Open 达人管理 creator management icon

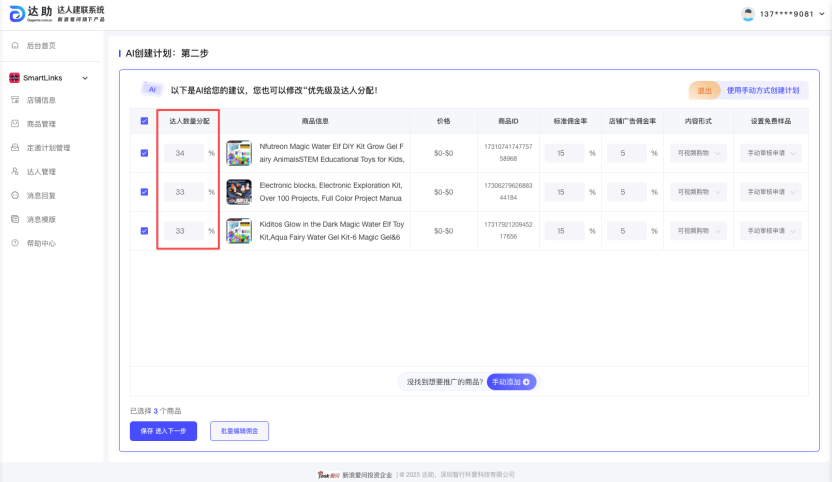15,172
